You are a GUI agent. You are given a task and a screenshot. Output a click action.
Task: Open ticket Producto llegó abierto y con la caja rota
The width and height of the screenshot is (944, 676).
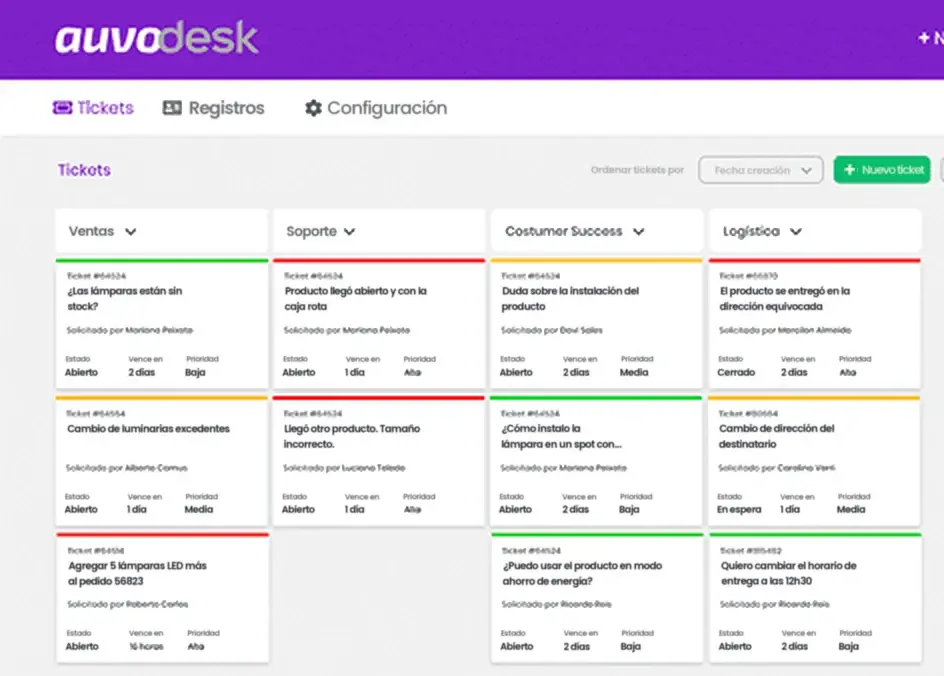tap(379, 324)
